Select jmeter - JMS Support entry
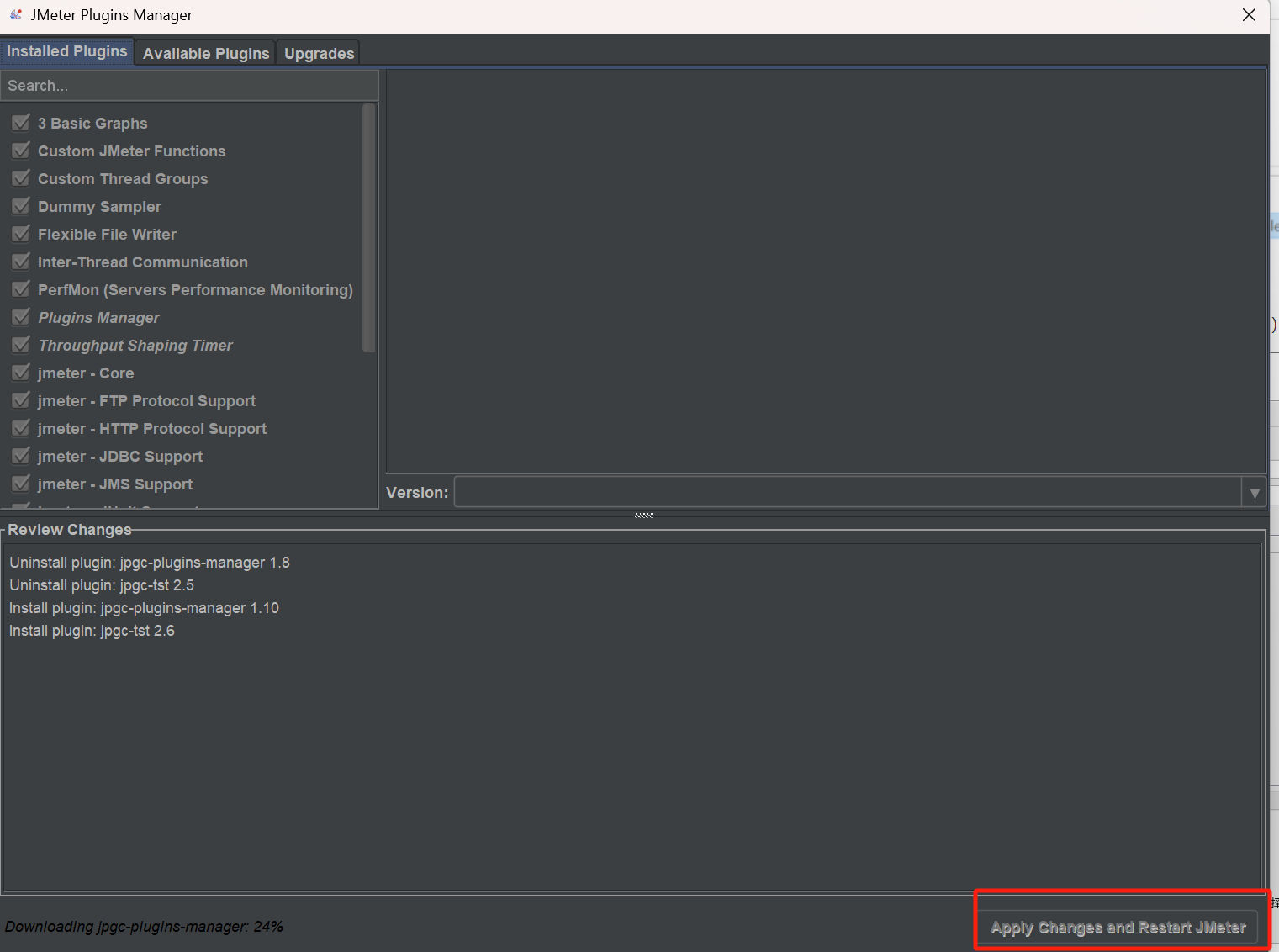This screenshot has width=1279, height=952. tap(115, 484)
